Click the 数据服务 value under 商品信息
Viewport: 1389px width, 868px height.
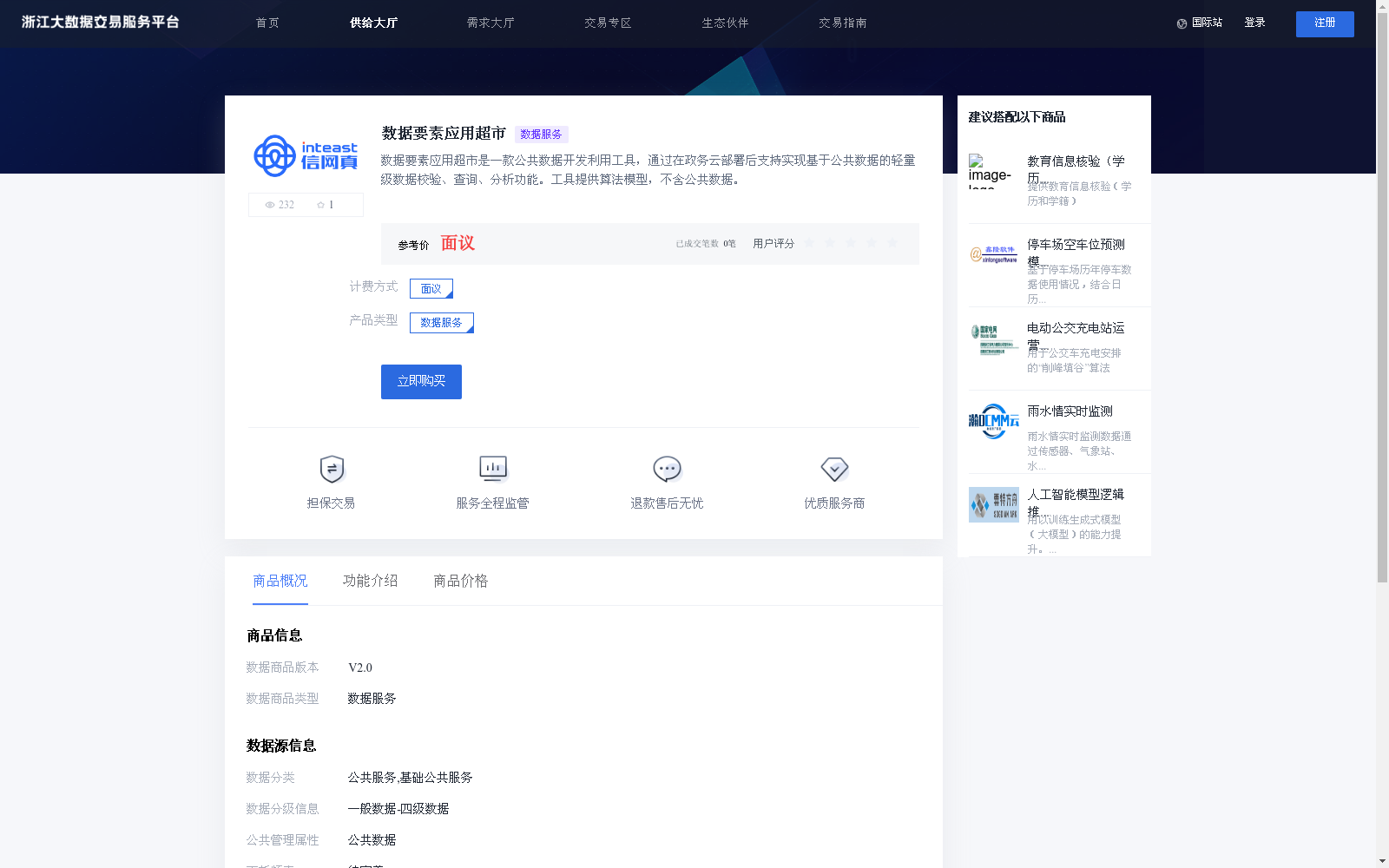(372, 699)
